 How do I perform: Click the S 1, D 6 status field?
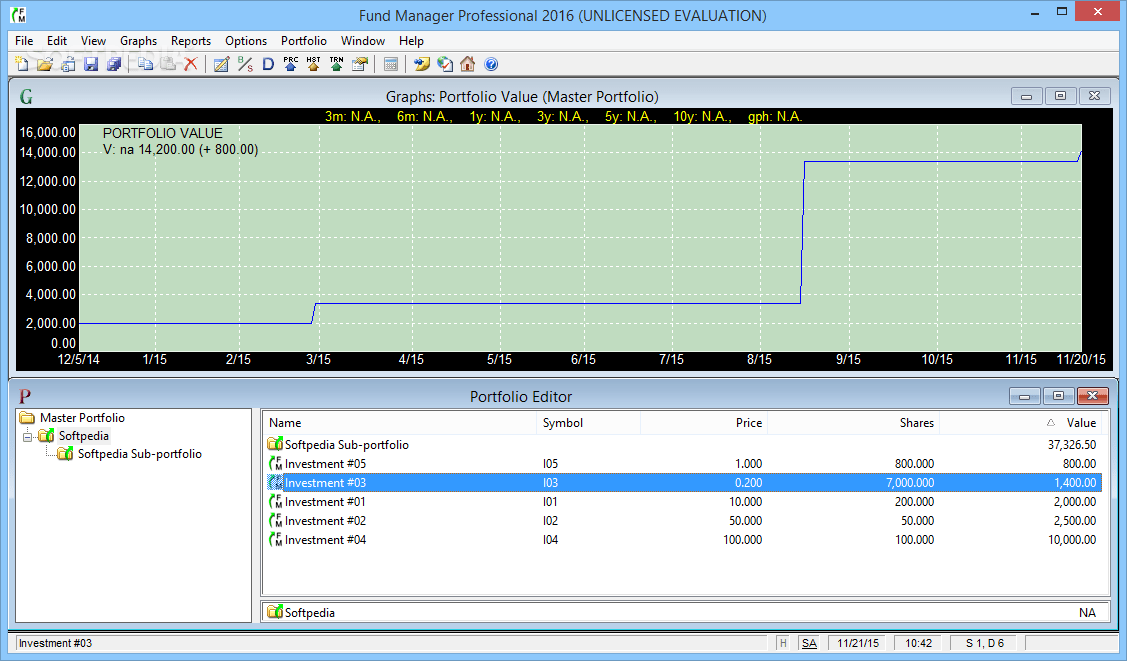point(985,643)
